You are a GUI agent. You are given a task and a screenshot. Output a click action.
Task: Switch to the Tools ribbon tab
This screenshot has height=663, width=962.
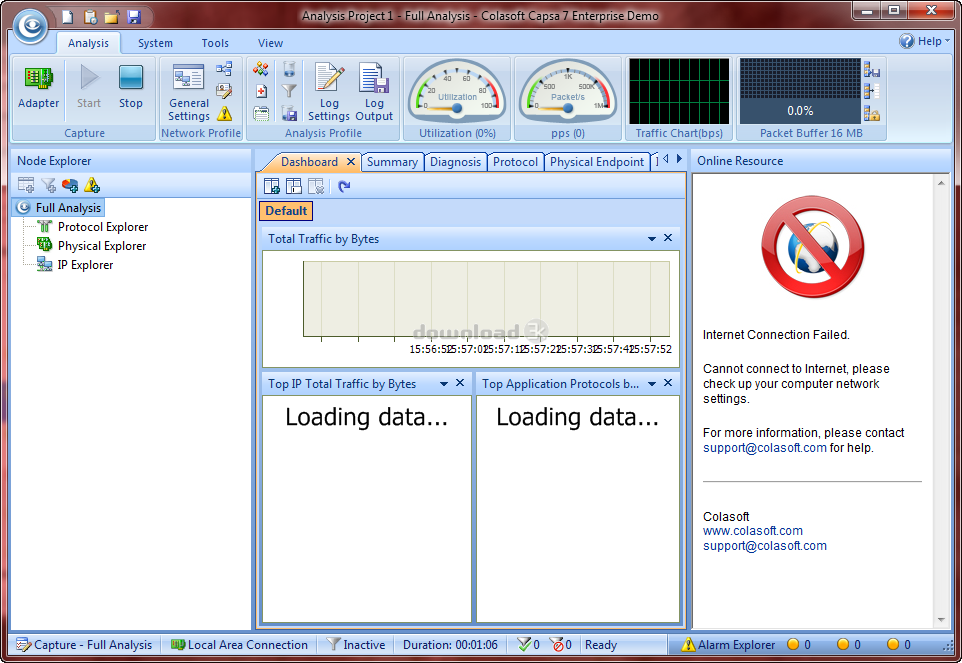[x=215, y=43]
